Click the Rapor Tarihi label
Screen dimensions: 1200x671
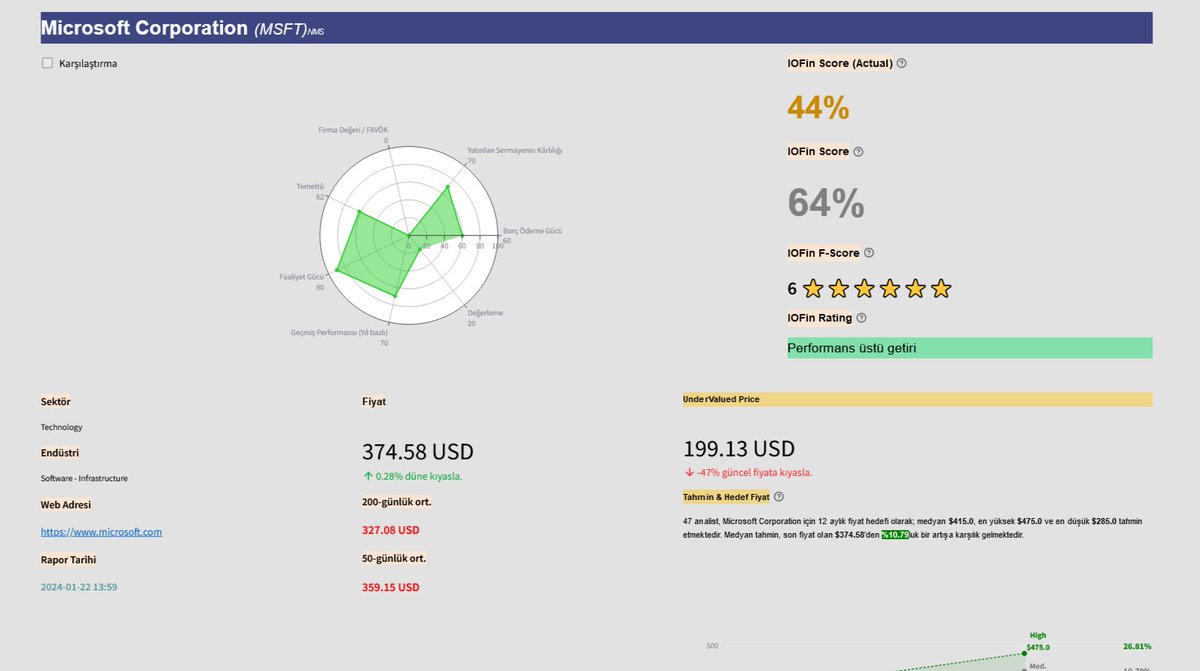(x=68, y=560)
